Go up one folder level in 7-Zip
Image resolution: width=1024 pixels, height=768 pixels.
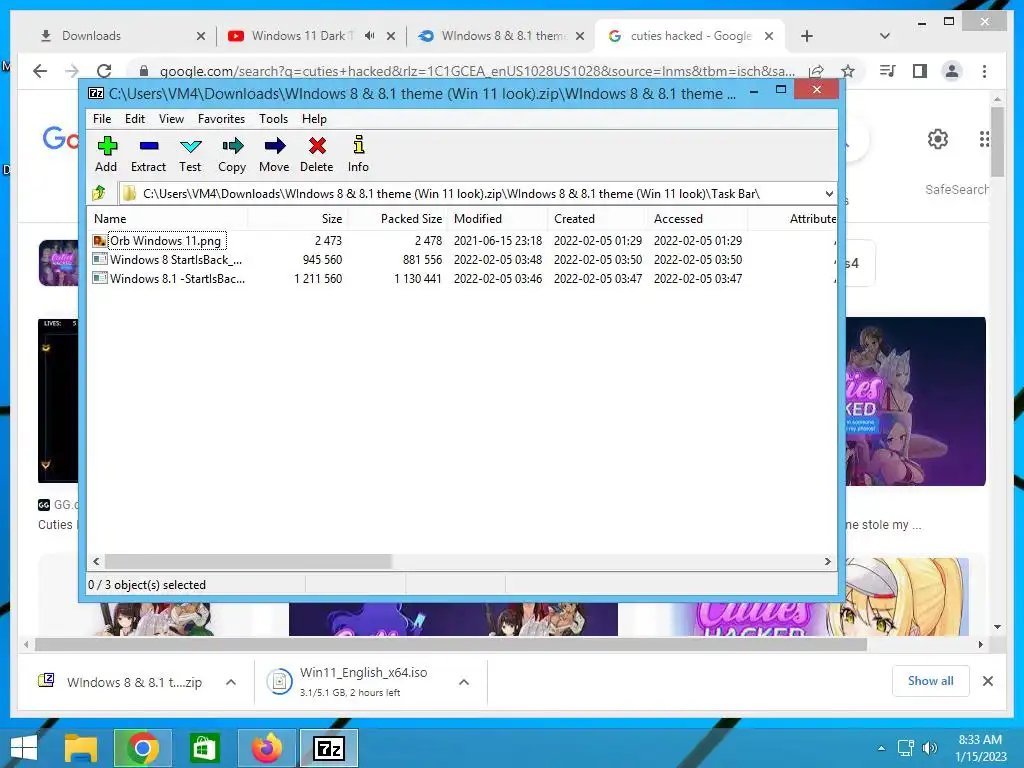pos(99,193)
